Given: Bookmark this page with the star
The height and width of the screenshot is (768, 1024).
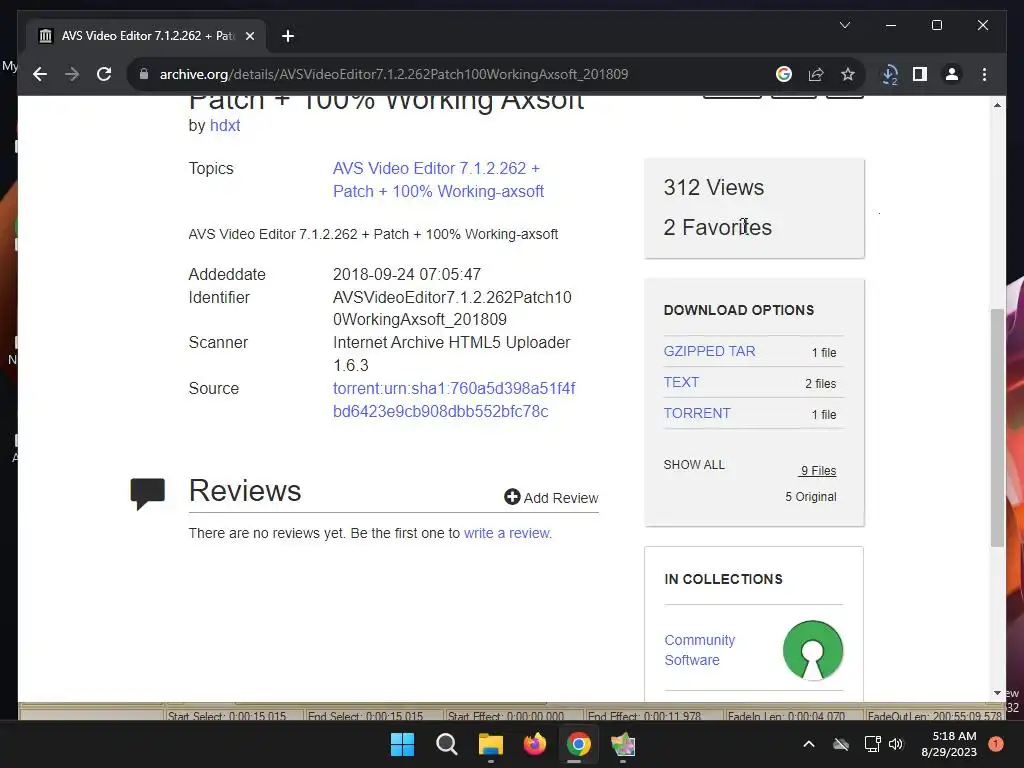Looking at the screenshot, I should (x=848, y=74).
